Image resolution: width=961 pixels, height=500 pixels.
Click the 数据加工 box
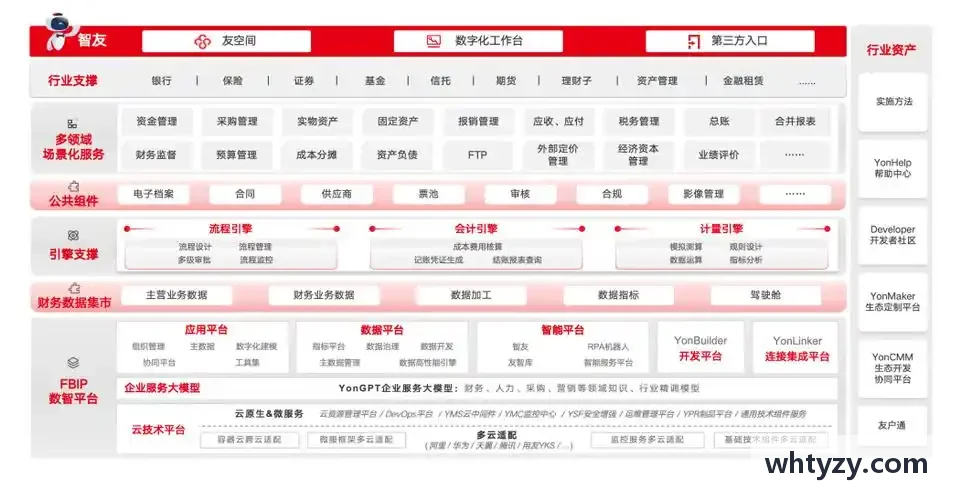[x=471, y=295]
